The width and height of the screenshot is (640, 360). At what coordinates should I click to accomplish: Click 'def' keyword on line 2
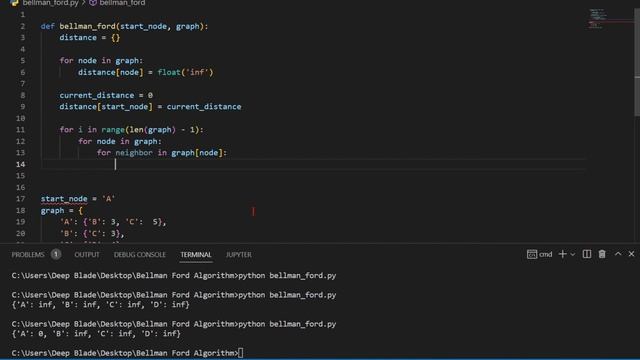47,26
